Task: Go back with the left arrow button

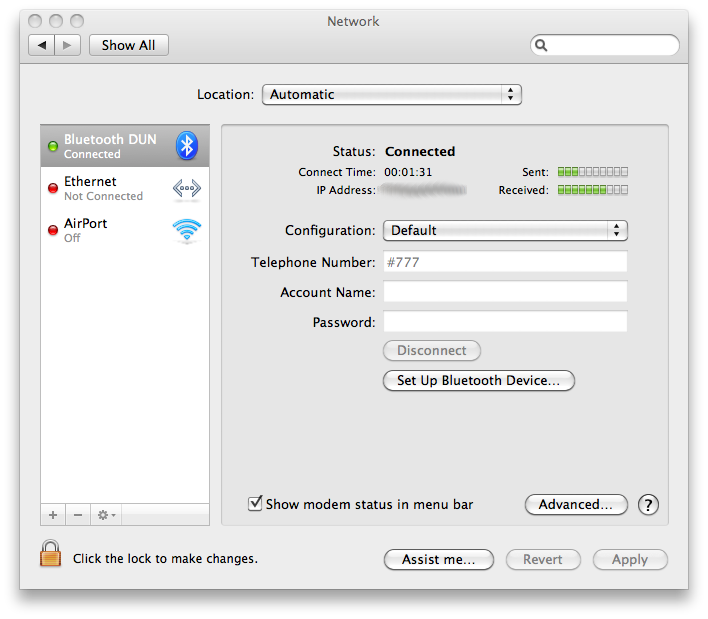Action: (42, 45)
